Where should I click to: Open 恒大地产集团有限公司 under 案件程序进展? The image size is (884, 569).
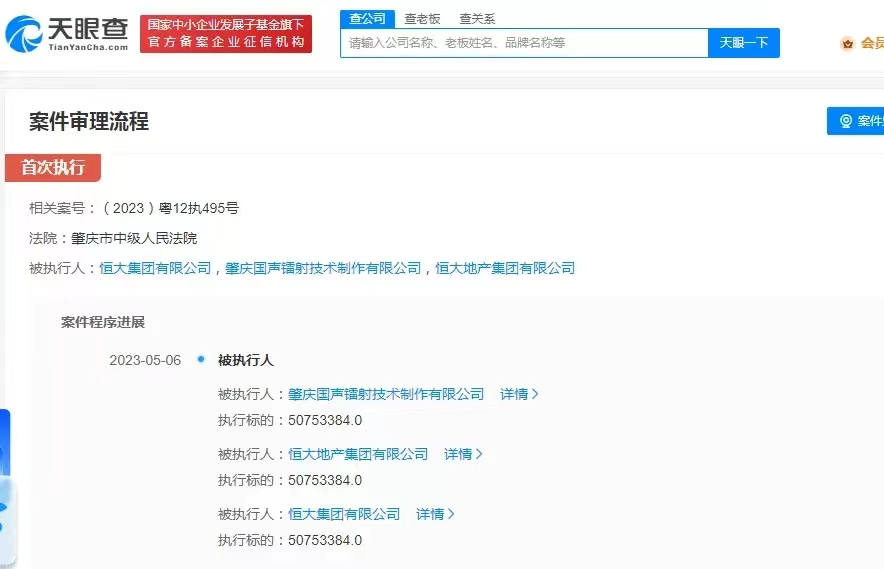tap(358, 454)
